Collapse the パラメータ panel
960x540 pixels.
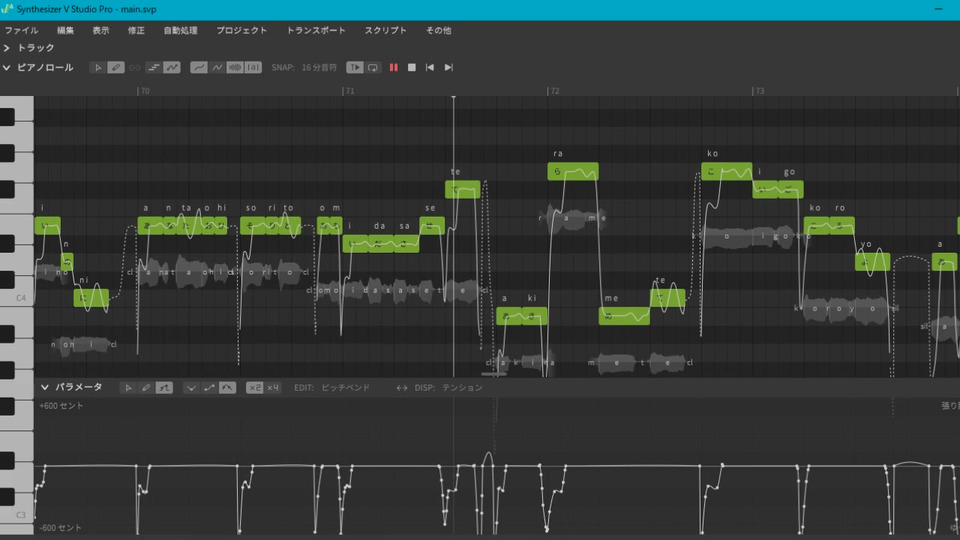(45, 387)
